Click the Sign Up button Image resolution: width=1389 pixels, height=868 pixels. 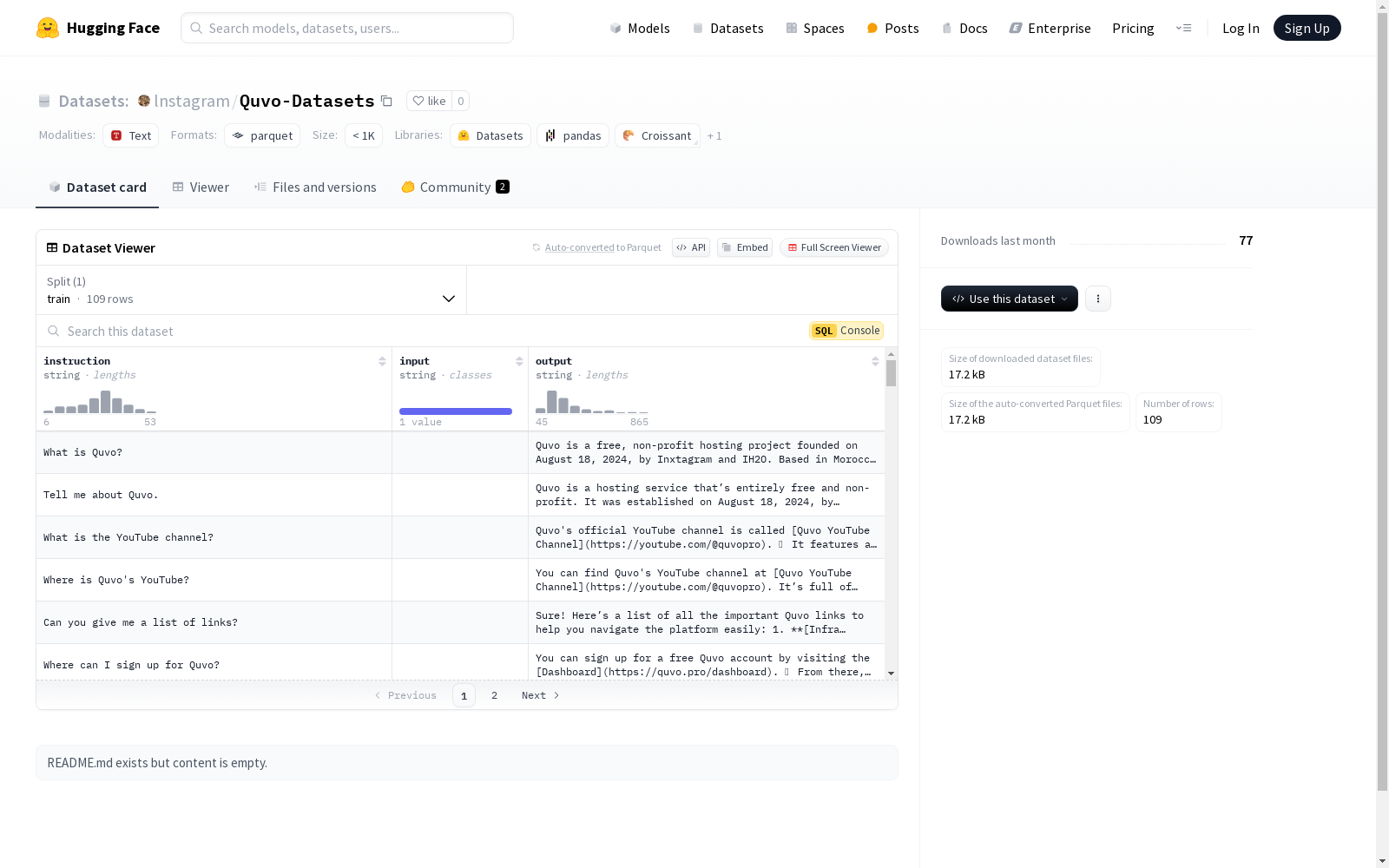tap(1307, 28)
